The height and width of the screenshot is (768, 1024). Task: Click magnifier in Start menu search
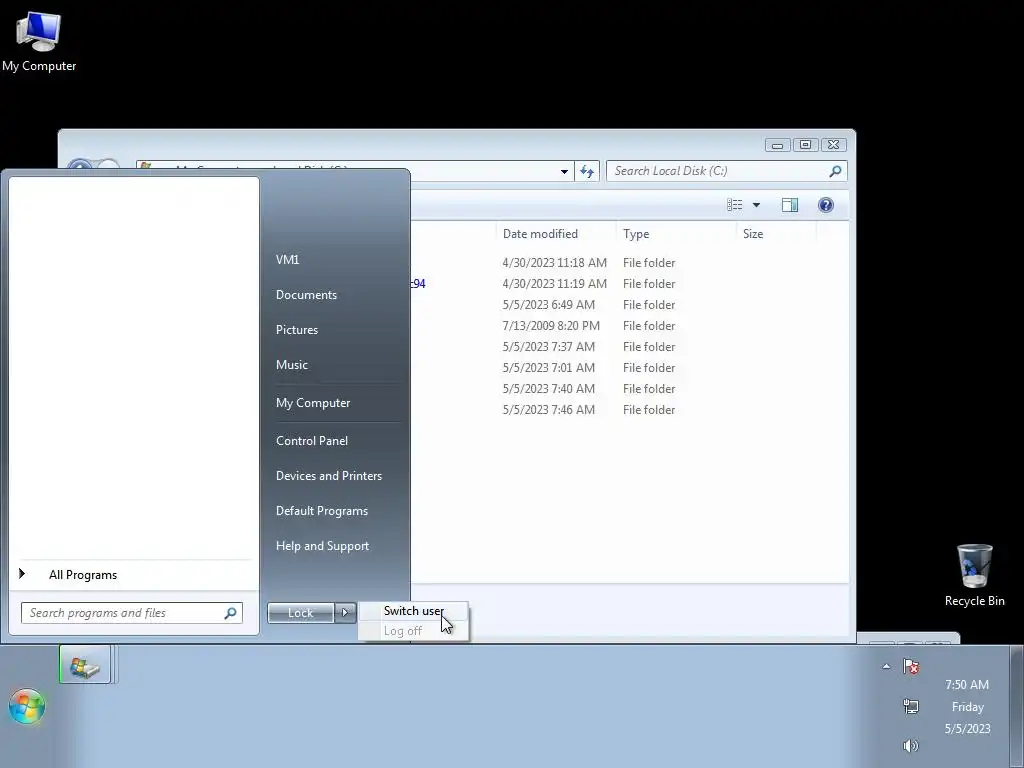tap(231, 613)
